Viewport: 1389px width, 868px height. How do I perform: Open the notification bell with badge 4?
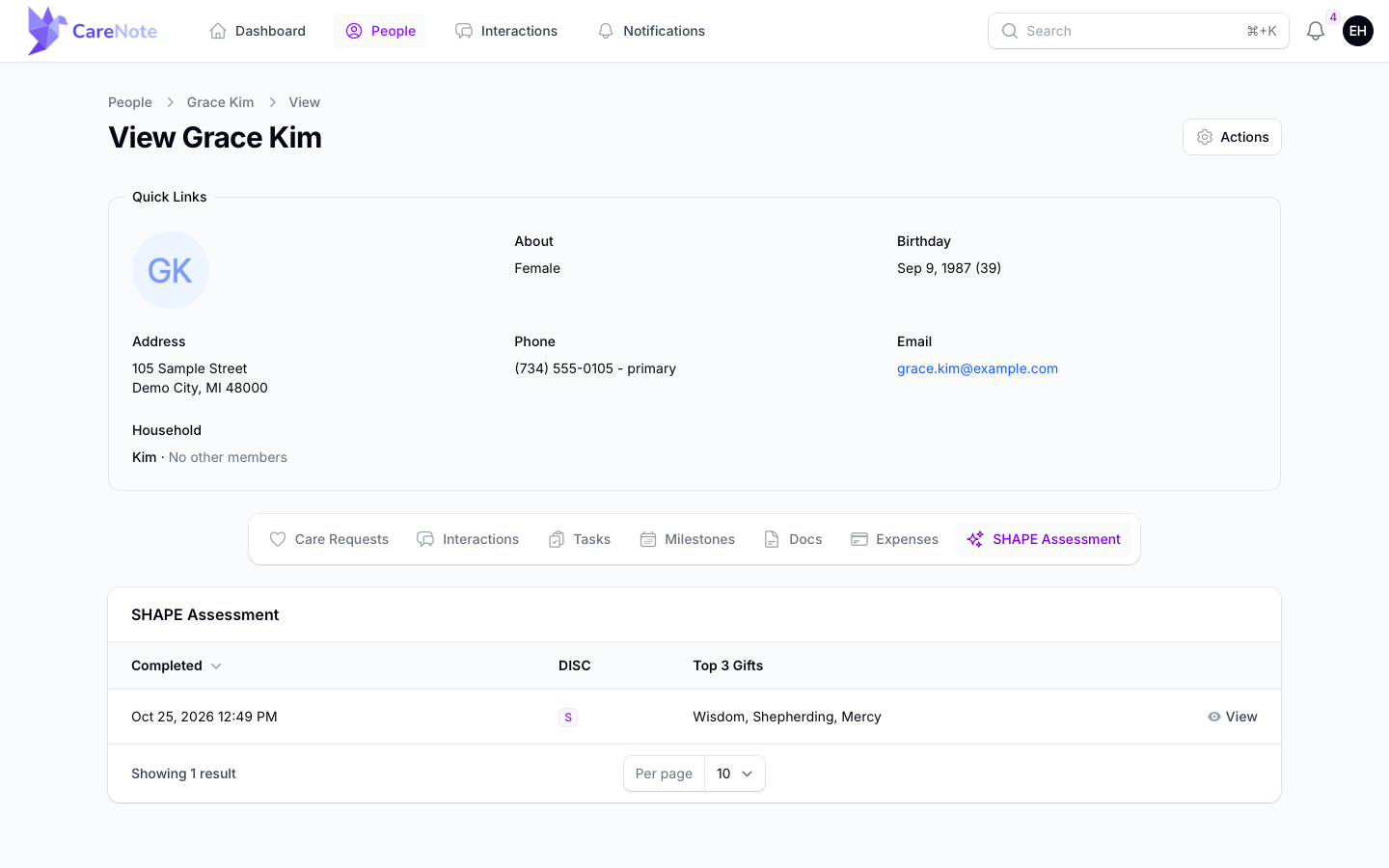[x=1316, y=31]
